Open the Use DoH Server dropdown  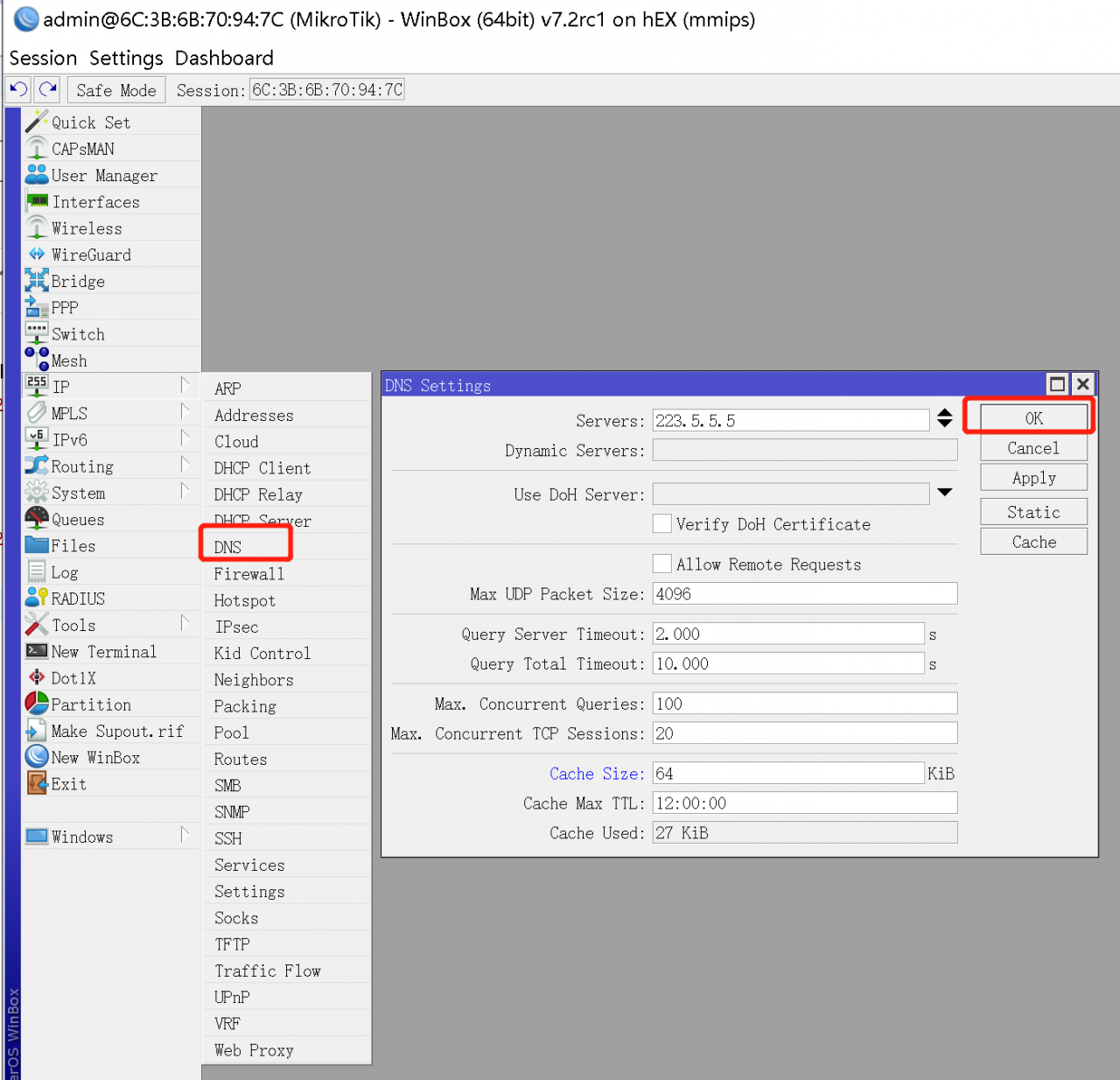(944, 493)
